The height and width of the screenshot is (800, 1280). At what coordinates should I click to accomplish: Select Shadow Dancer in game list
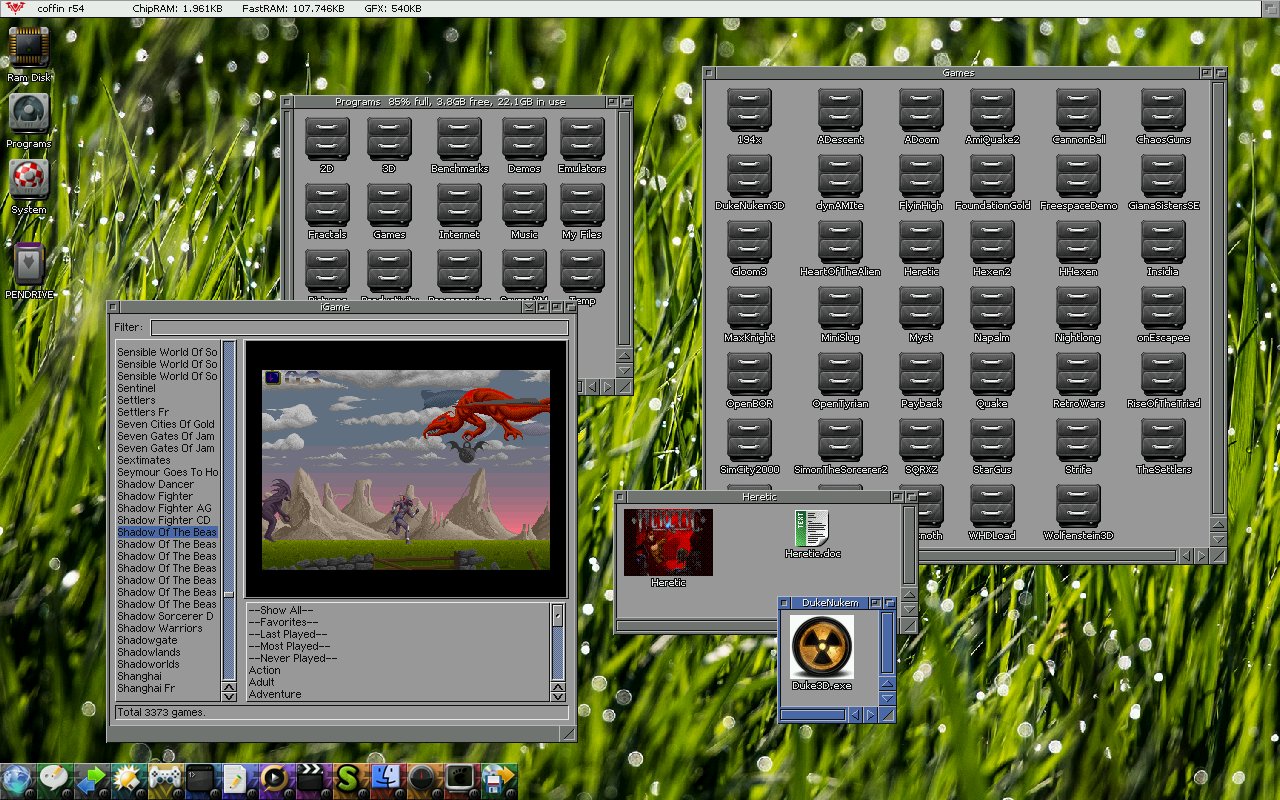tap(155, 484)
